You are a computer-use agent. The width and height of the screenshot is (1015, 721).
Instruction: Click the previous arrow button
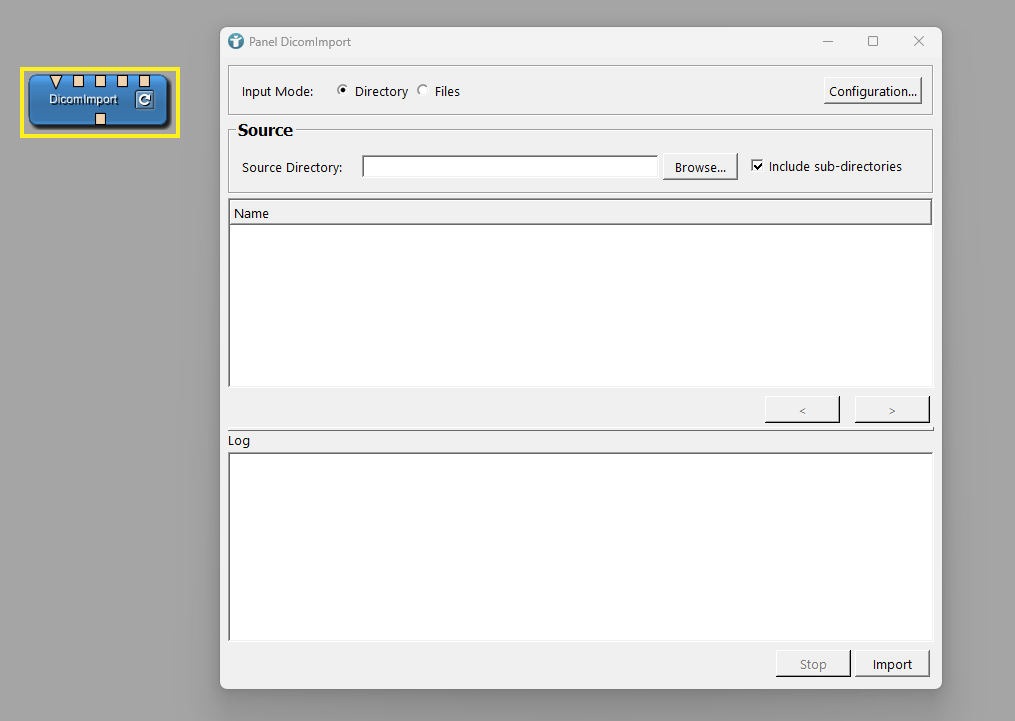tap(802, 410)
